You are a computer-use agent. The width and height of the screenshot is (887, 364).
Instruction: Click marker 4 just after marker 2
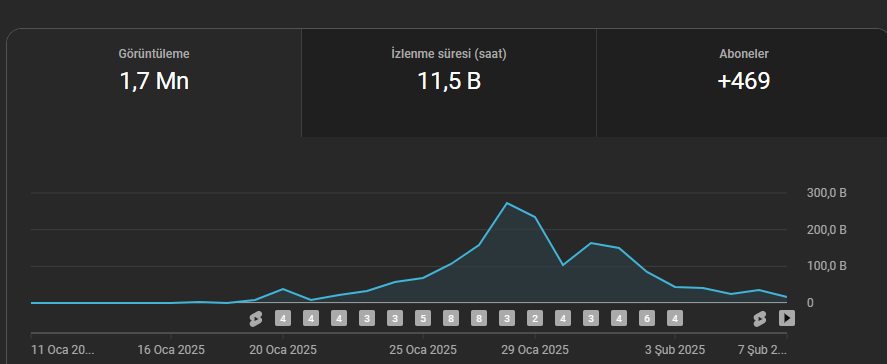(x=563, y=318)
